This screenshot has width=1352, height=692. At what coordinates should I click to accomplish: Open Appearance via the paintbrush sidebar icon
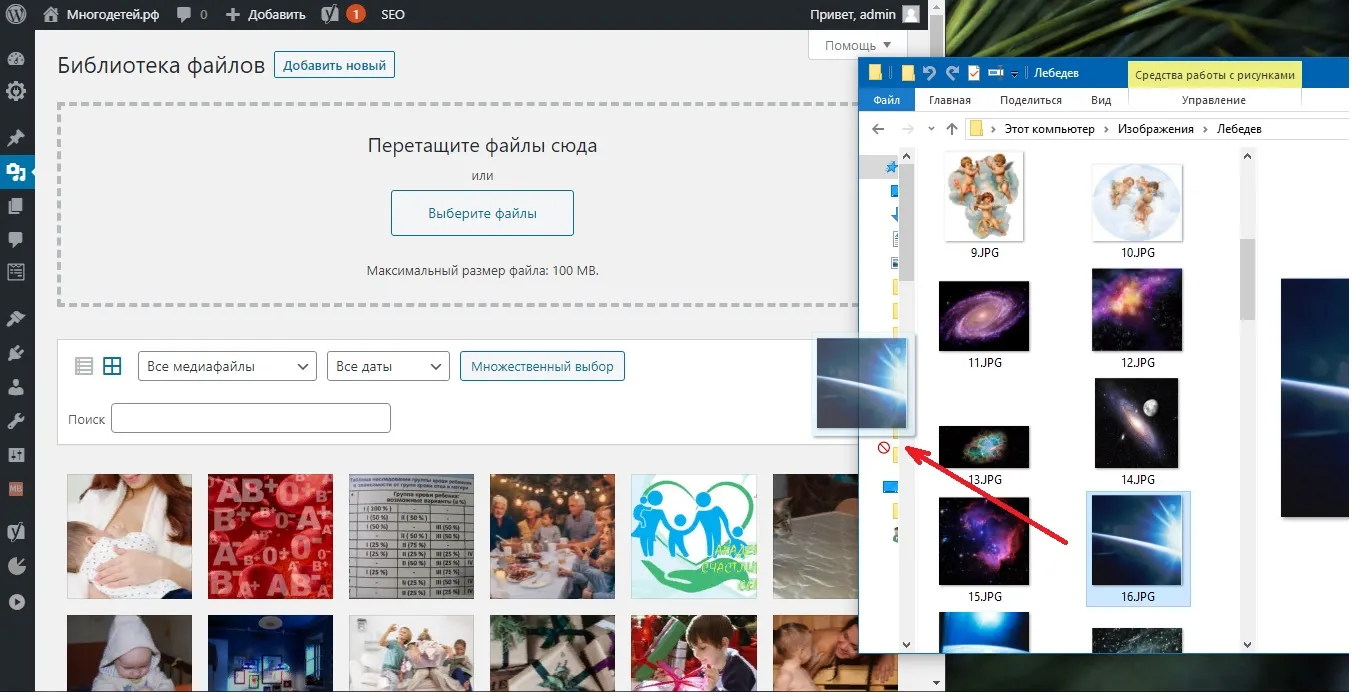16,319
